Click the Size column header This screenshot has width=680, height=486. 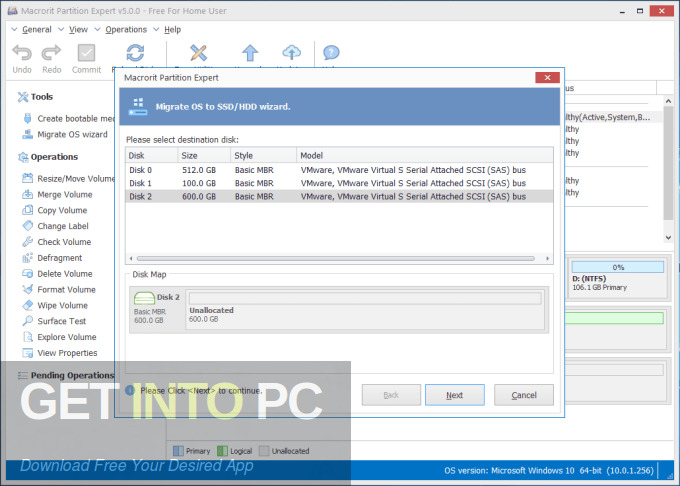tap(204, 155)
